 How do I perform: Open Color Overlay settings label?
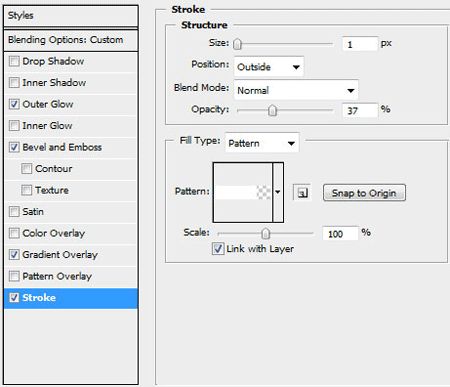[x=54, y=233]
